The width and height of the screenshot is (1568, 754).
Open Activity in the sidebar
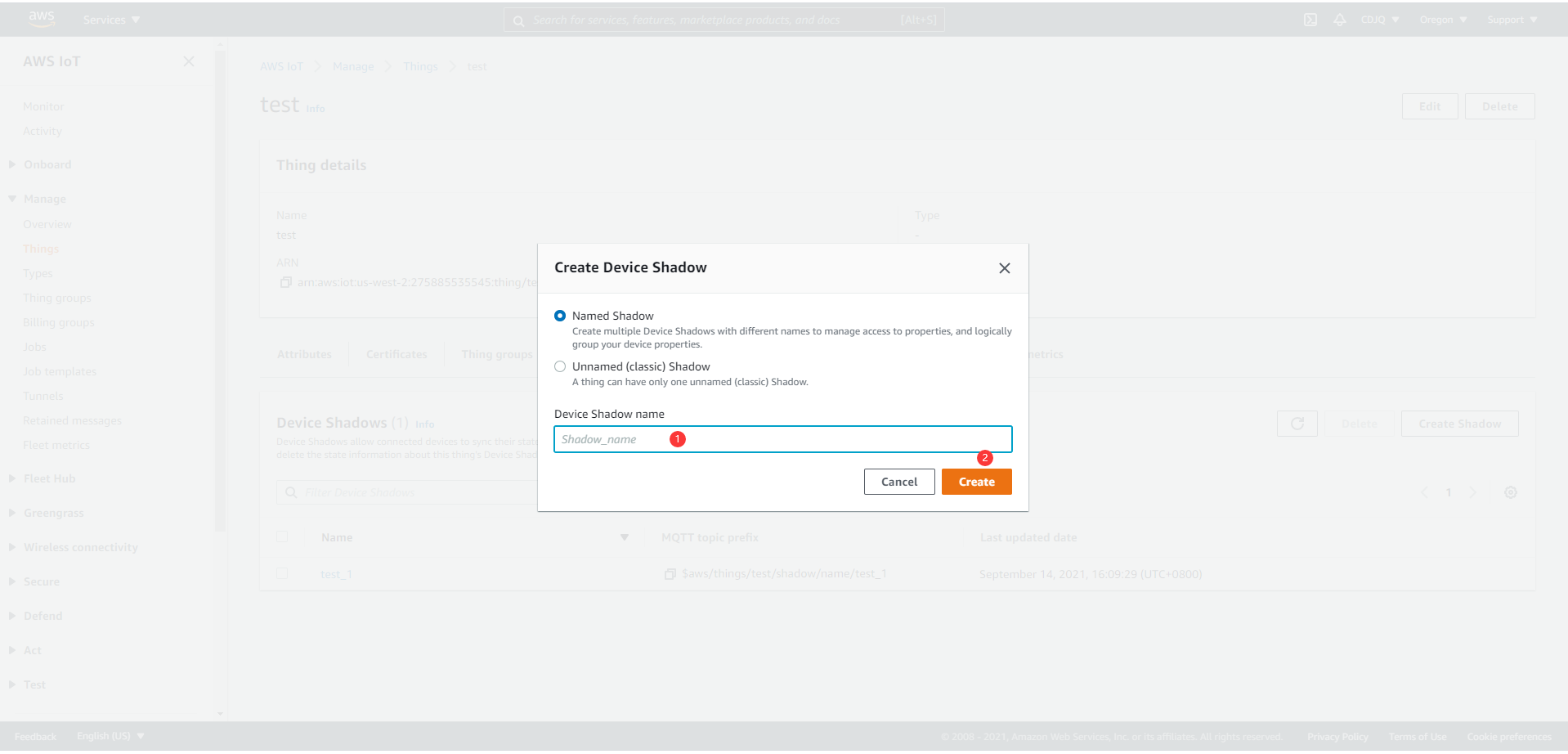pyautogui.click(x=43, y=131)
